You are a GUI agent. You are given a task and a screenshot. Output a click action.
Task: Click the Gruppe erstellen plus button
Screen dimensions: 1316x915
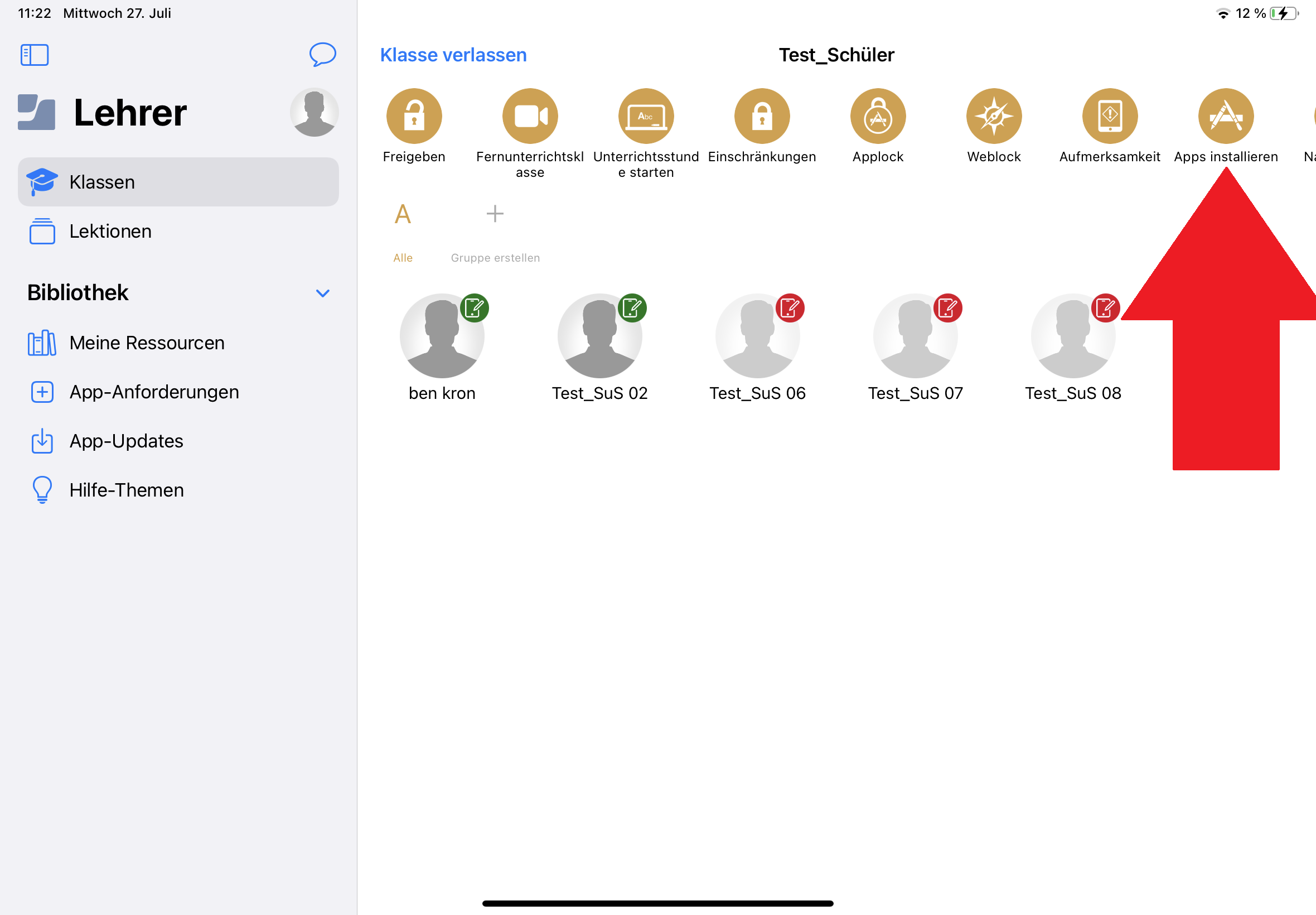[495, 214]
